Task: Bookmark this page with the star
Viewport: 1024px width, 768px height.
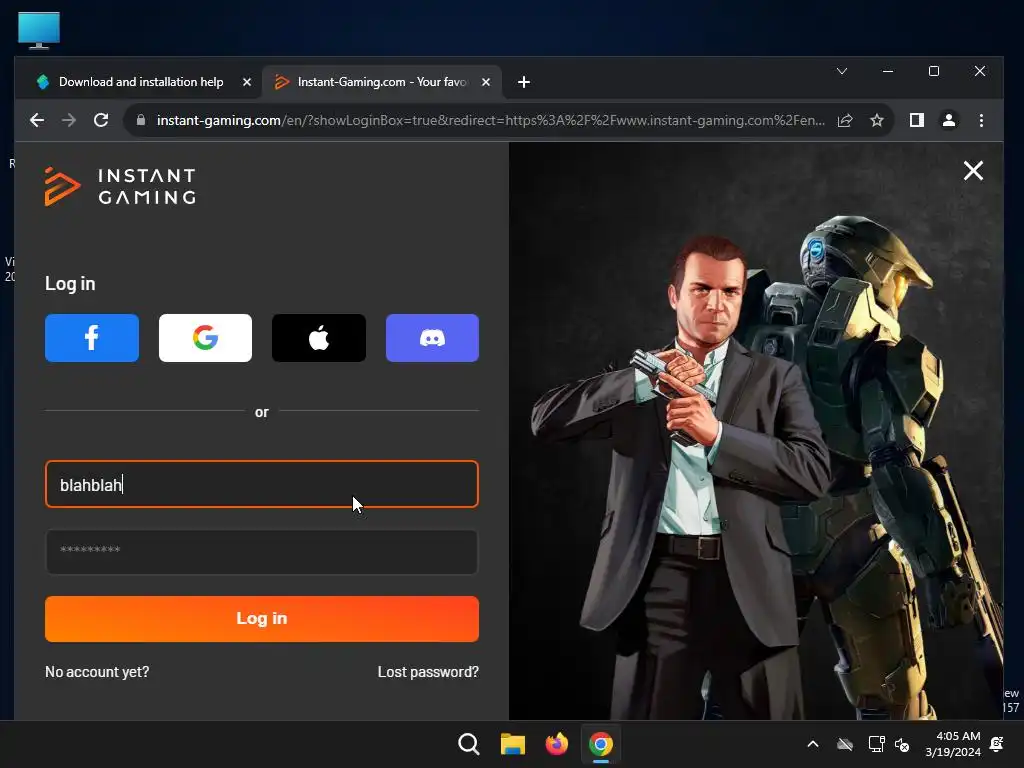Action: [876, 120]
